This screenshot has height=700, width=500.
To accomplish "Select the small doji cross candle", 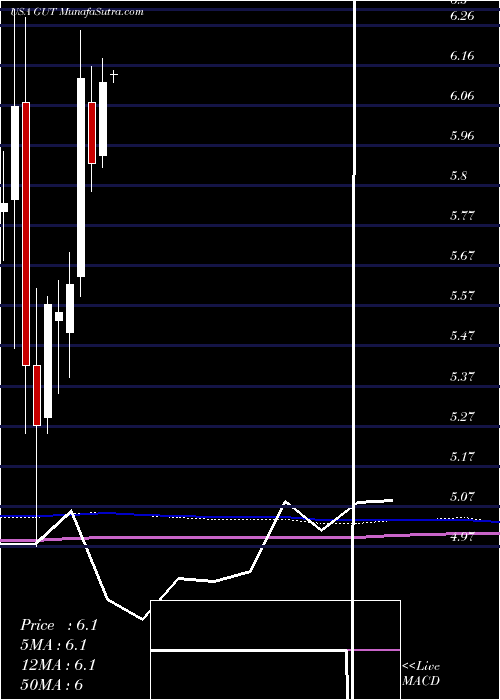I will pyautogui.click(x=114, y=76).
